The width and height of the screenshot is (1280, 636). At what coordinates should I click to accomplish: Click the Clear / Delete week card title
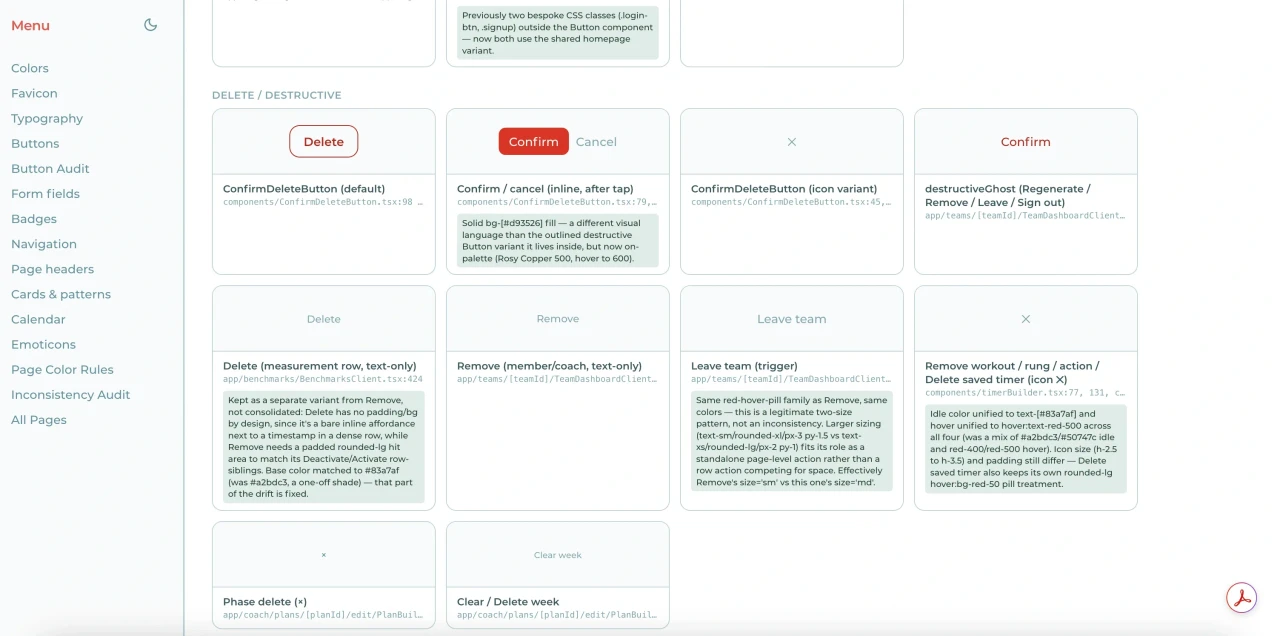pyautogui.click(x=508, y=602)
